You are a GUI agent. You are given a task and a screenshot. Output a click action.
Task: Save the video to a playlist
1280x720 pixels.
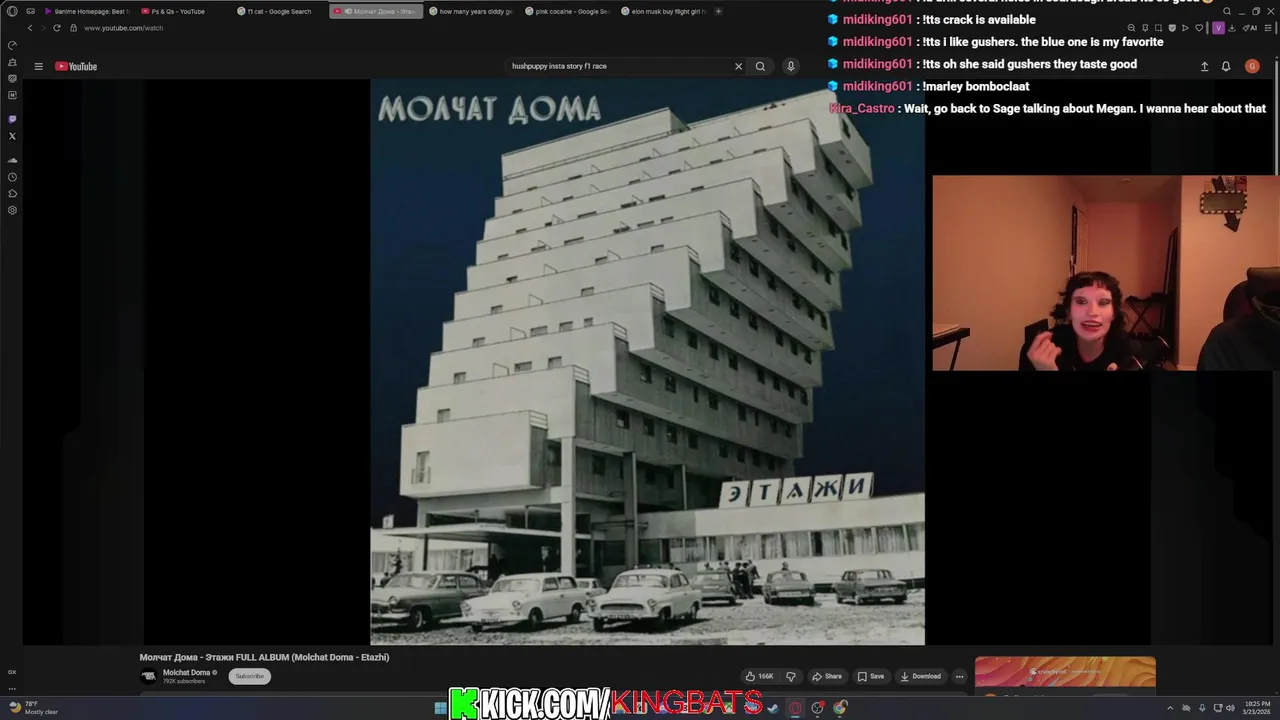pos(870,676)
